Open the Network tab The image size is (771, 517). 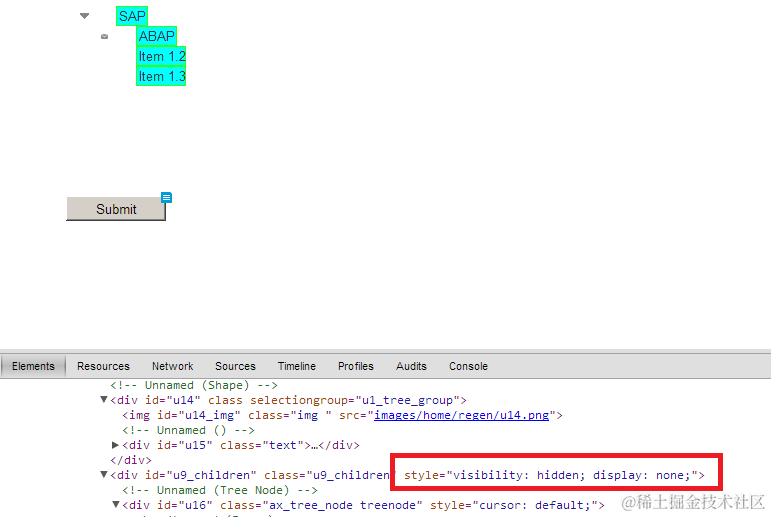tap(173, 366)
